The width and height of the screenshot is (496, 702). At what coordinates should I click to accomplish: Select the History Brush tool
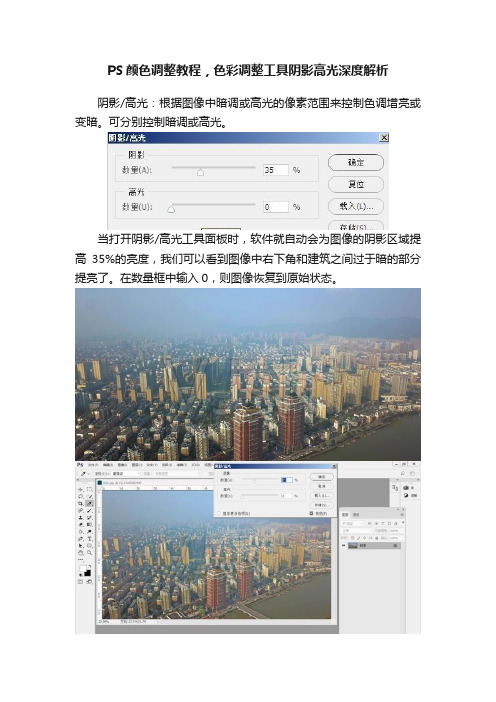pyautogui.click(x=90, y=518)
